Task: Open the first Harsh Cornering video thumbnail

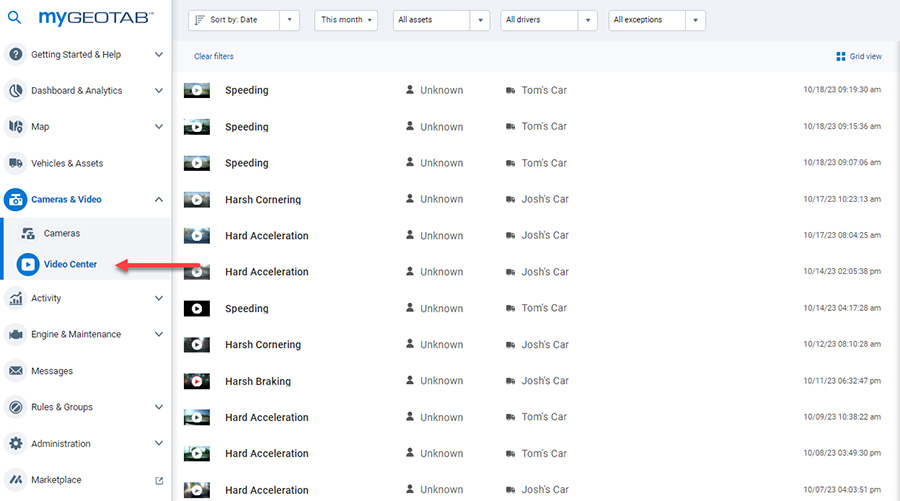Action: [196, 200]
